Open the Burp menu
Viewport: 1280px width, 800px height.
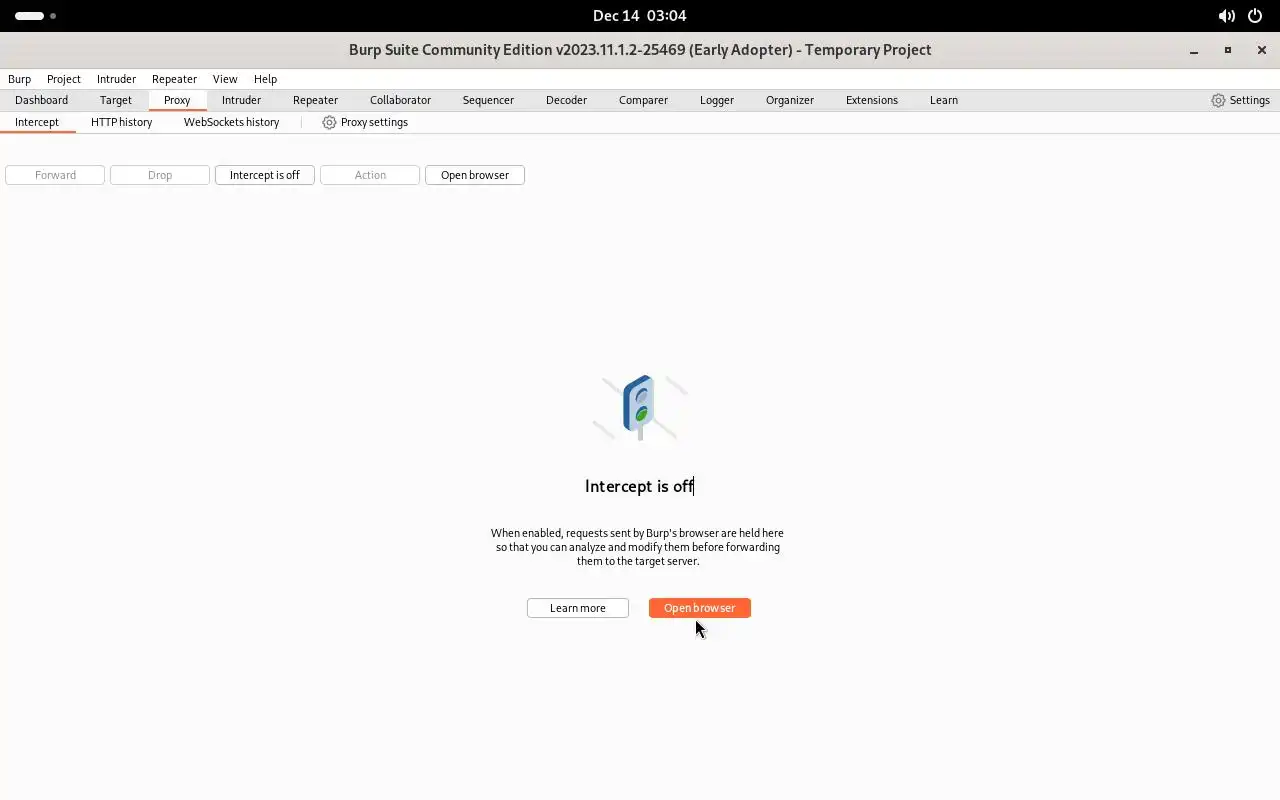[x=19, y=79]
